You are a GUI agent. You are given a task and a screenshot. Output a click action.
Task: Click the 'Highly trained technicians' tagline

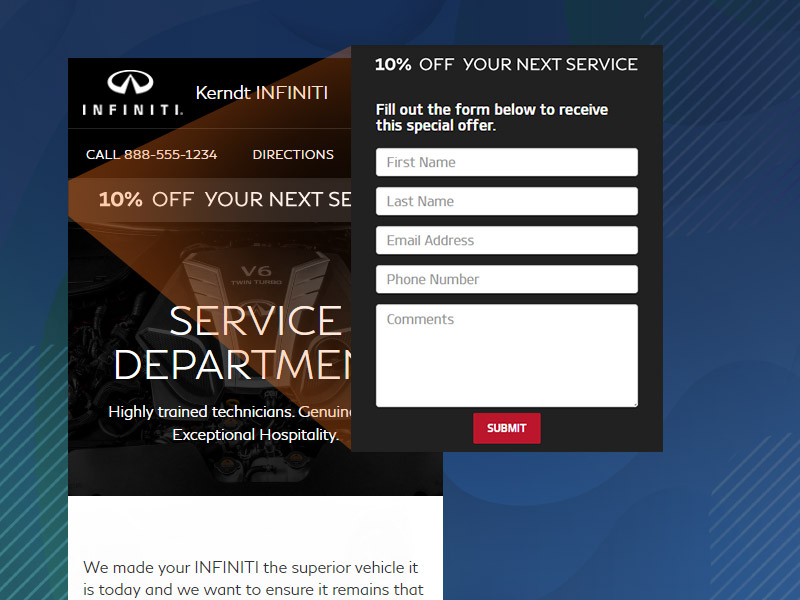pyautogui.click(x=230, y=423)
